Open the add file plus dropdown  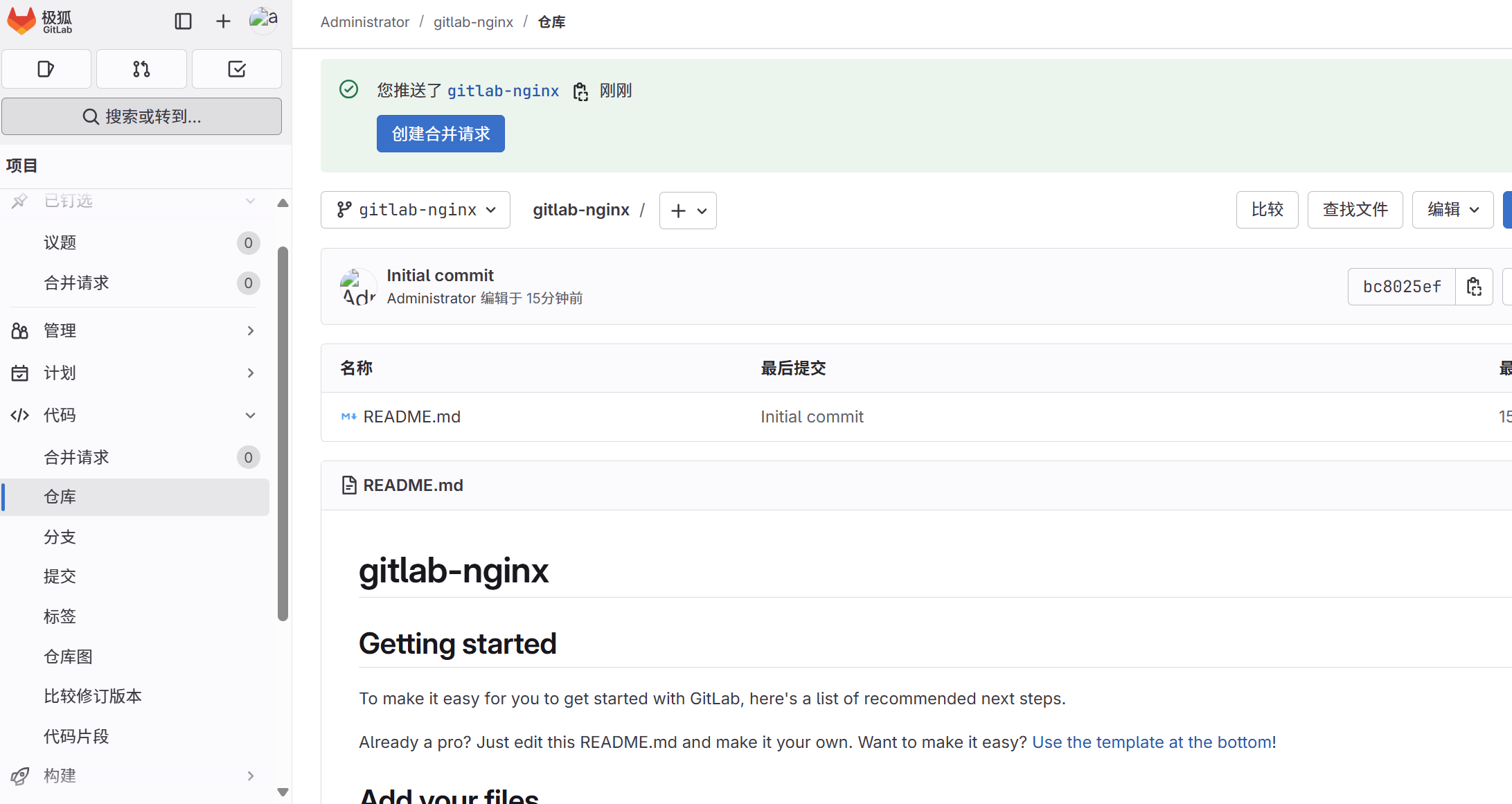(x=688, y=211)
